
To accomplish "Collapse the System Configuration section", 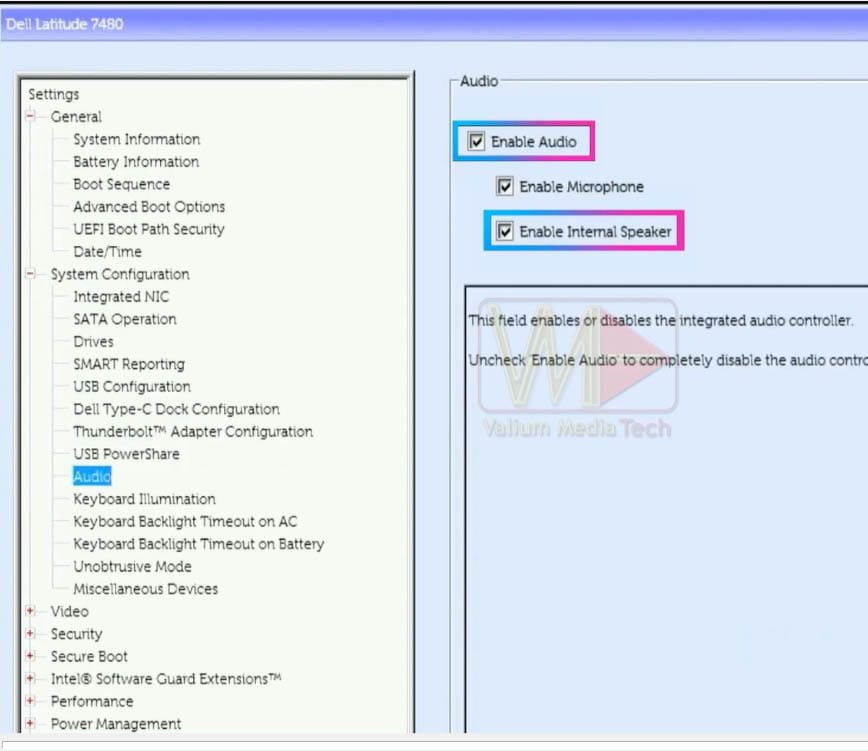I will click(x=30, y=274).
